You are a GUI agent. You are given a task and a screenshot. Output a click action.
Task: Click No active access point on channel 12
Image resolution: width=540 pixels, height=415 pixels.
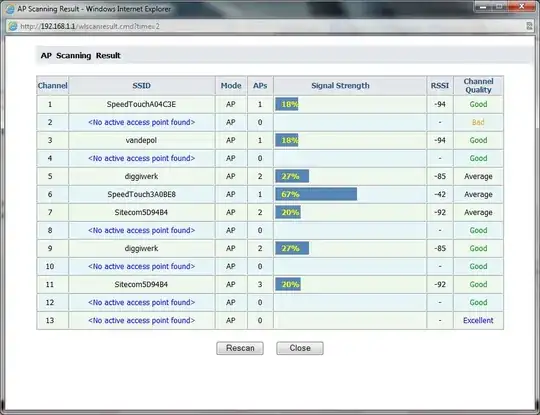142,302
